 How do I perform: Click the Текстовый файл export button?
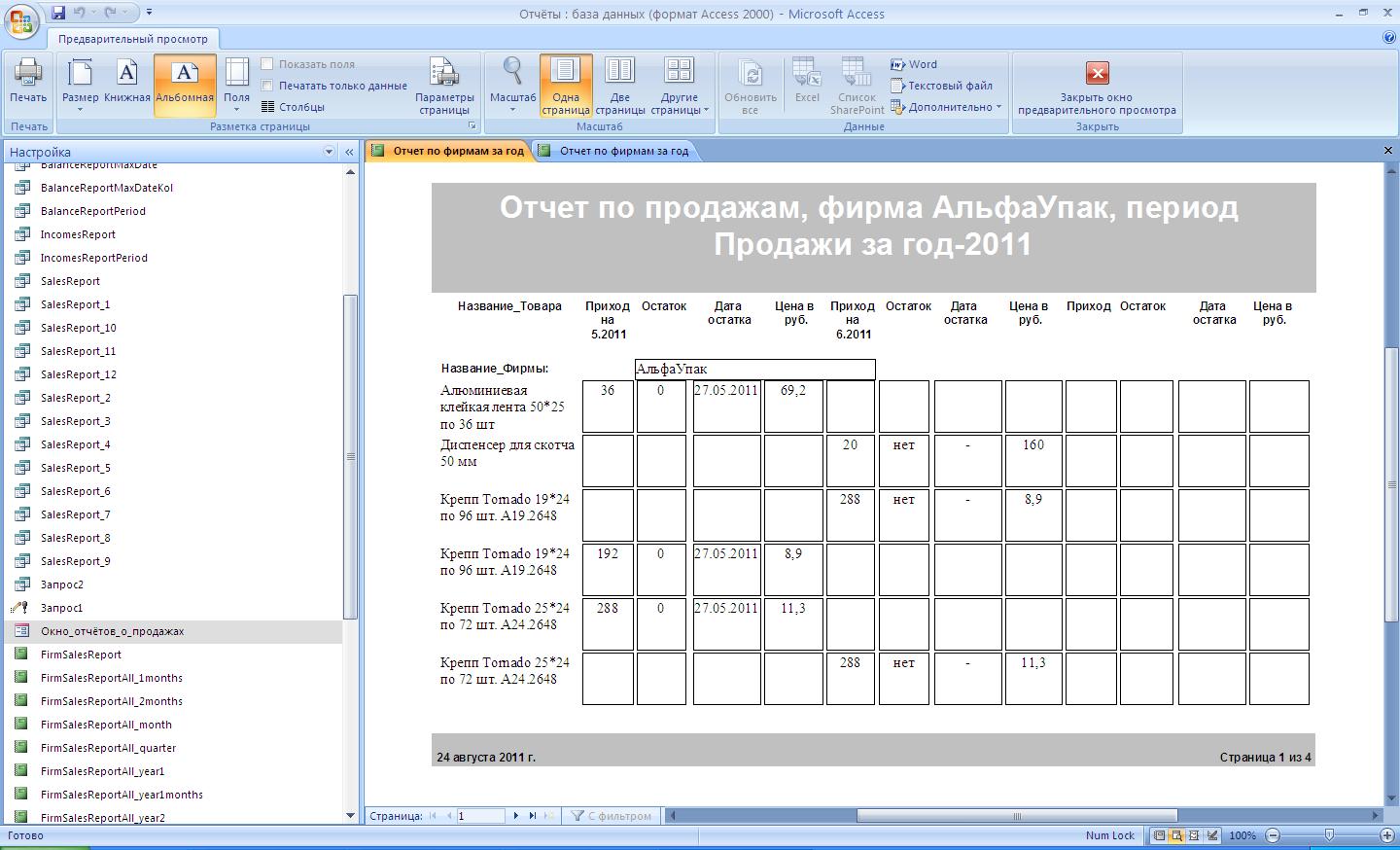[x=941, y=86]
